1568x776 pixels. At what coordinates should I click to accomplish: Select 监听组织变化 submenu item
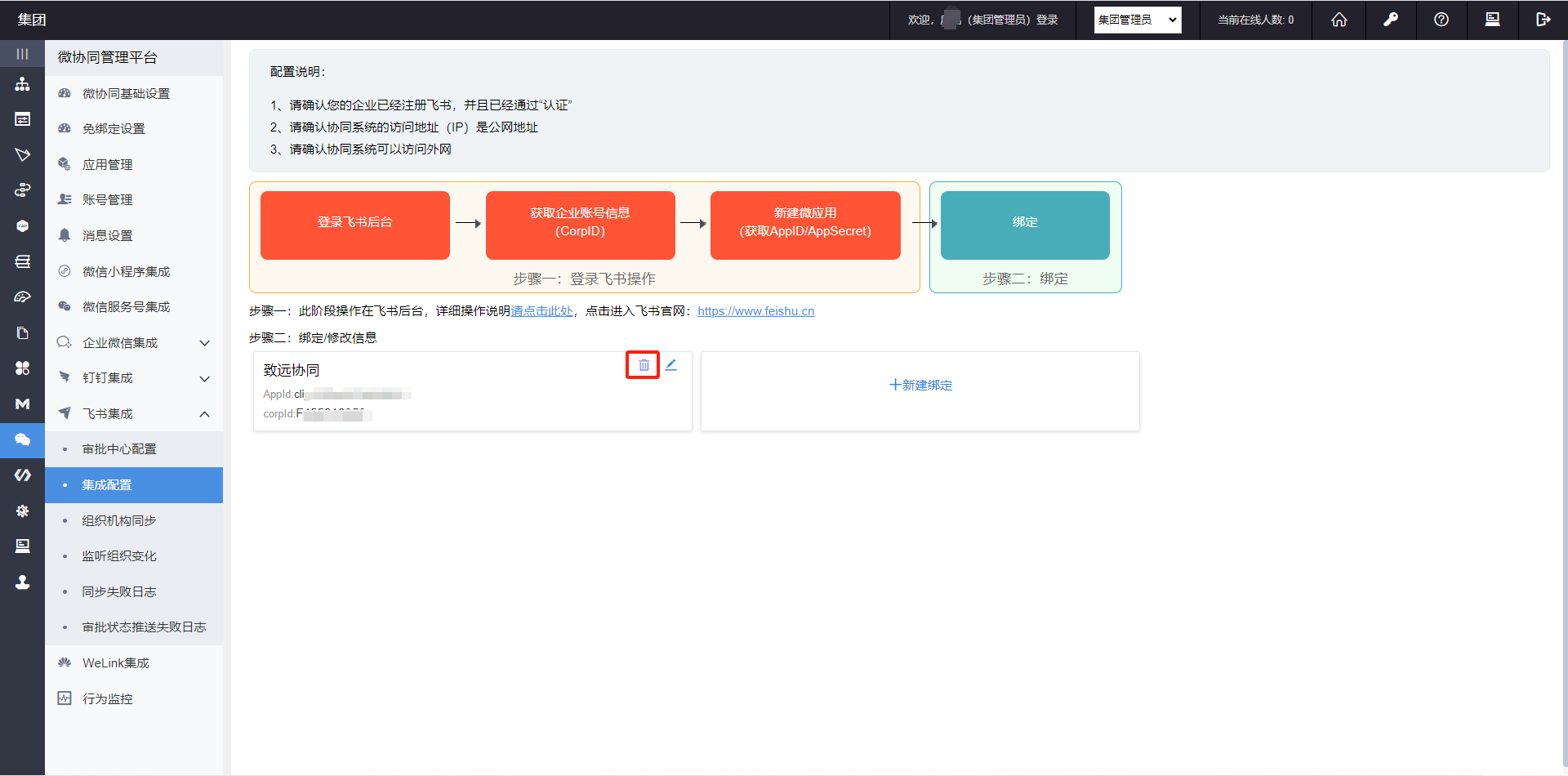[x=134, y=556]
